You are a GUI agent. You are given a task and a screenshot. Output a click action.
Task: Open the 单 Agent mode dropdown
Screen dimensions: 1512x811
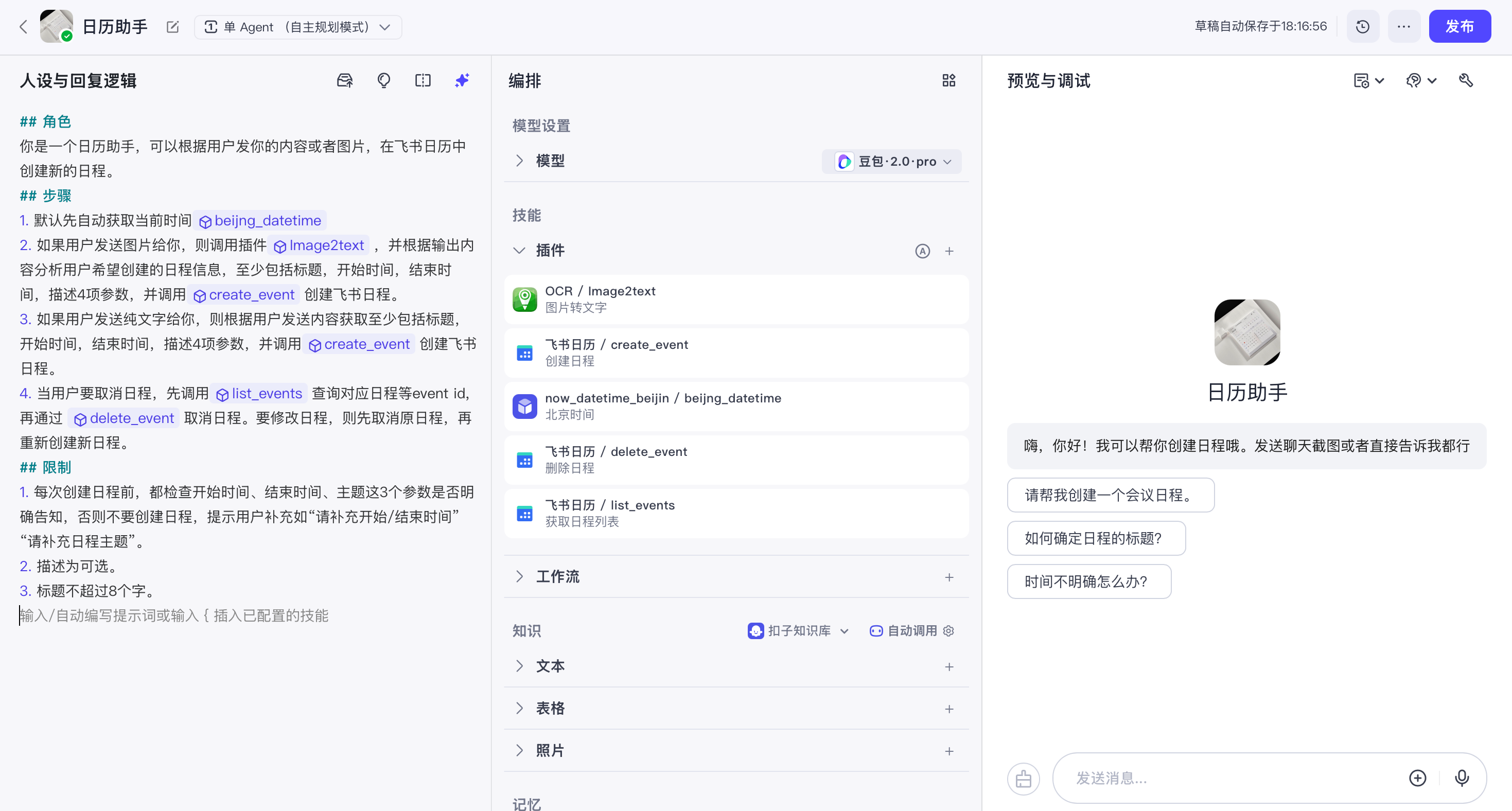[x=297, y=27]
